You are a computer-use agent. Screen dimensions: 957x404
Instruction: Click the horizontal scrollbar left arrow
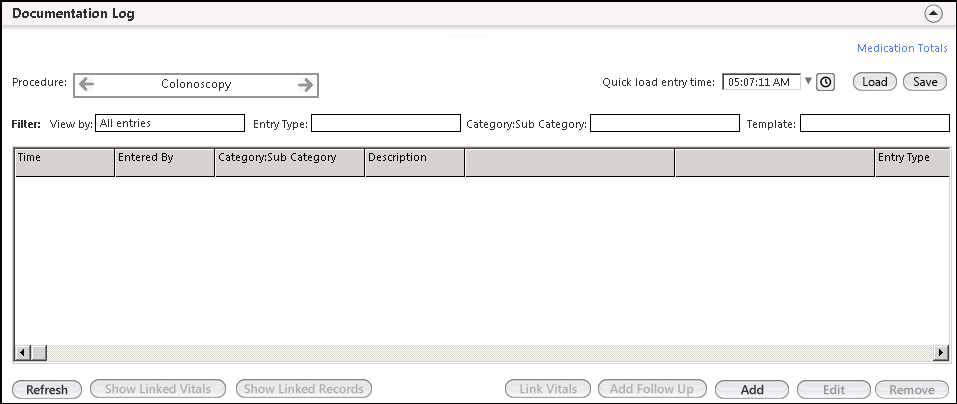tap(22, 353)
